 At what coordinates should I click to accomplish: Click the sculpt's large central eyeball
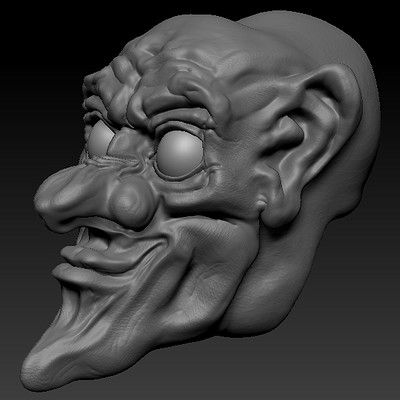point(180,153)
